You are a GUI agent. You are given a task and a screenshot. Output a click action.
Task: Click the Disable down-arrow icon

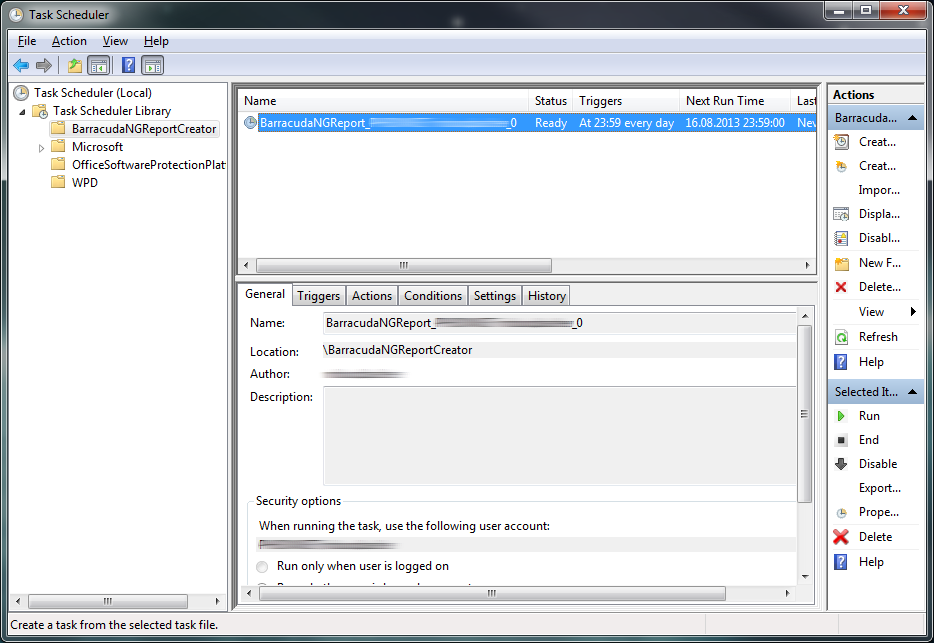841,464
